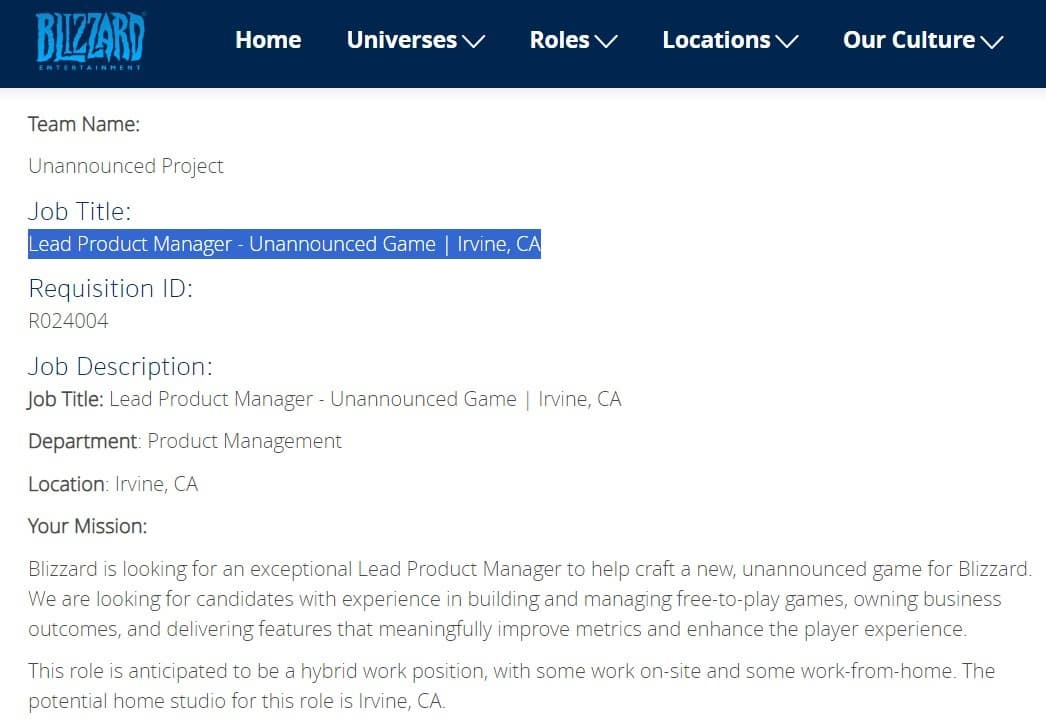Screen dimensions: 1046x723
Task: Click the paragraph about hybrid work position
Action: [x=510, y=684]
